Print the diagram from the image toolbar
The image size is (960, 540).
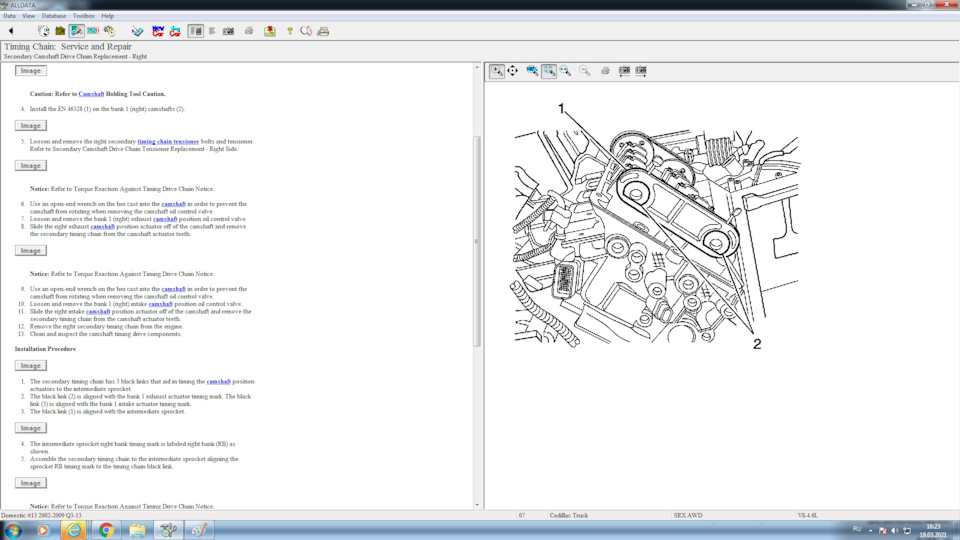(605, 71)
